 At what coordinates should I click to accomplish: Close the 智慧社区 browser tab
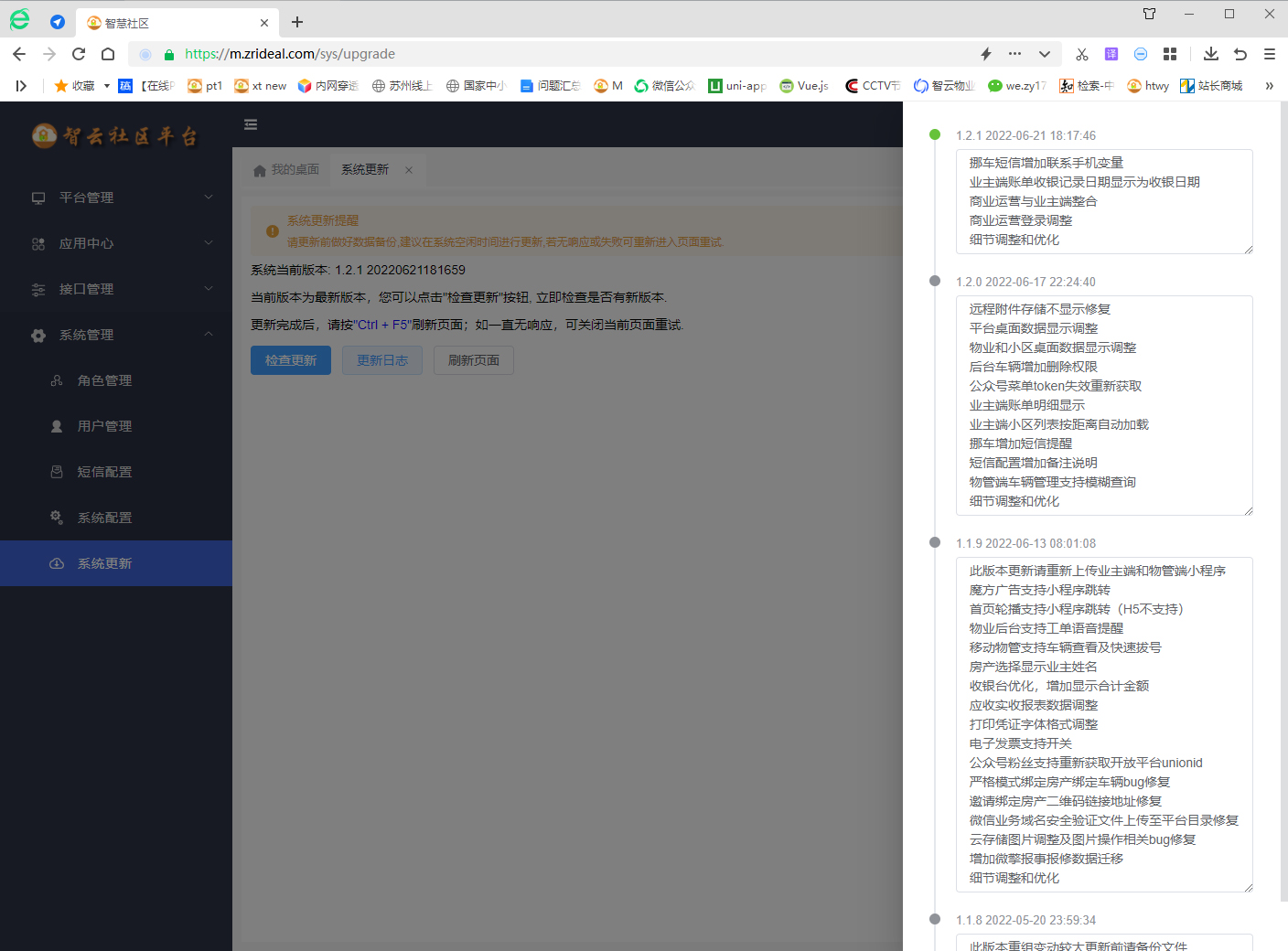264,23
